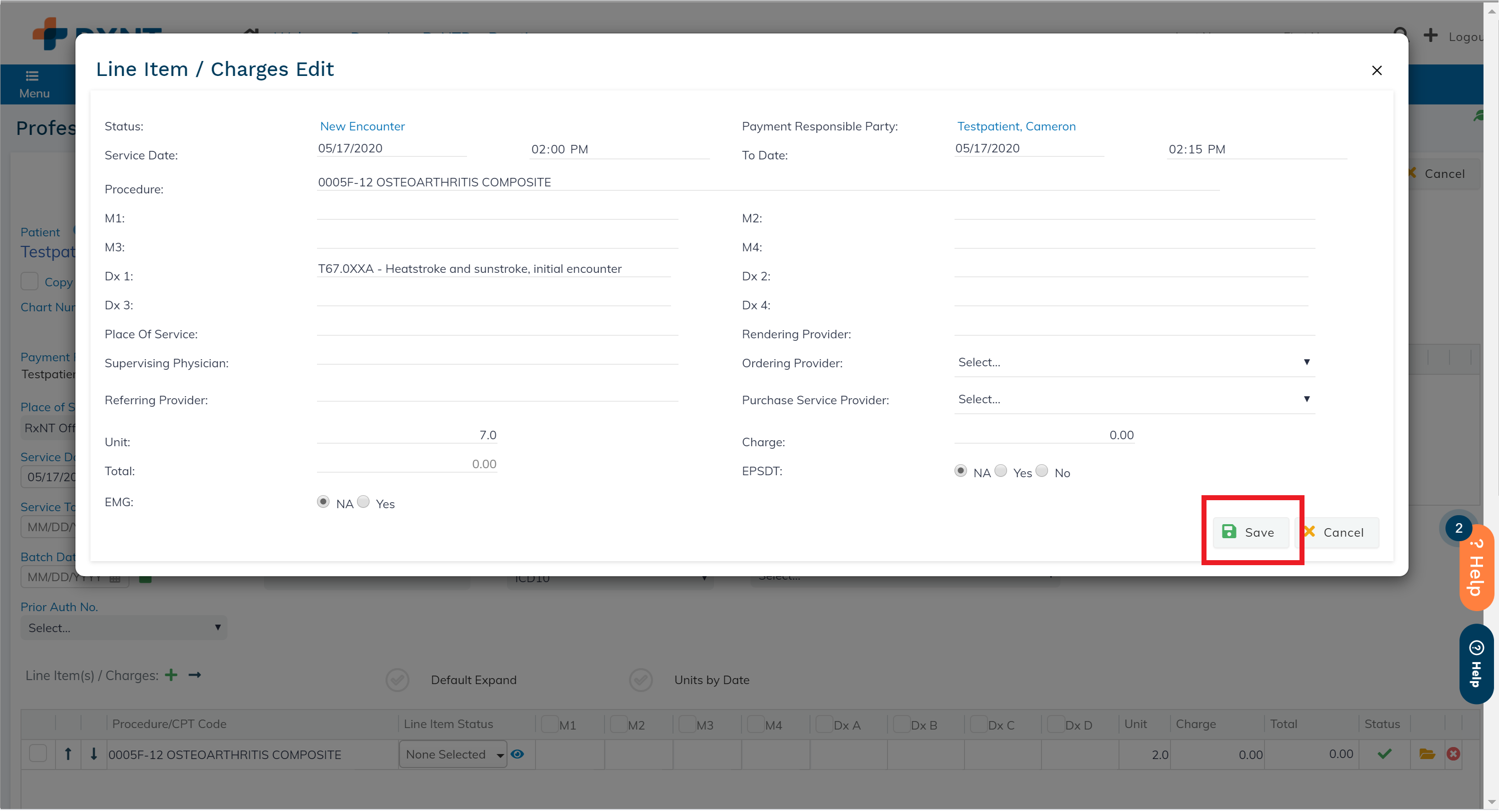The image size is (1499, 812).
Task: Move the OSTEOARTHRITIS row up with arrow
Action: [x=67, y=754]
